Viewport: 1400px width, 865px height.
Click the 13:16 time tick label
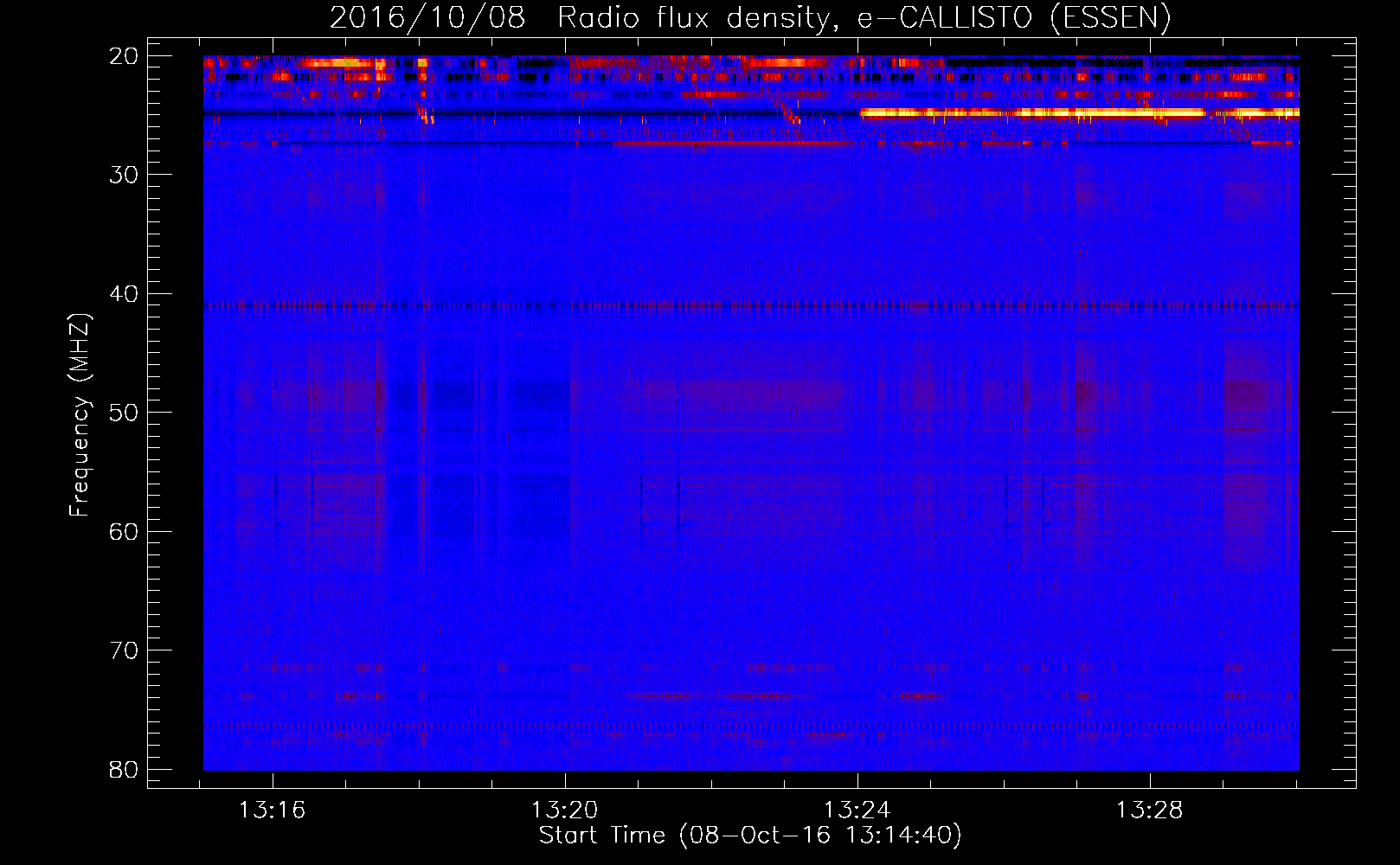click(x=273, y=811)
